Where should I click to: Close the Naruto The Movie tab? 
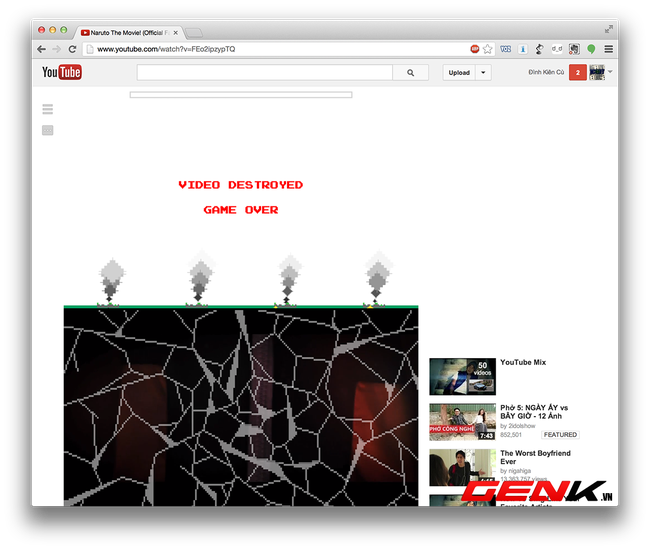(175, 33)
